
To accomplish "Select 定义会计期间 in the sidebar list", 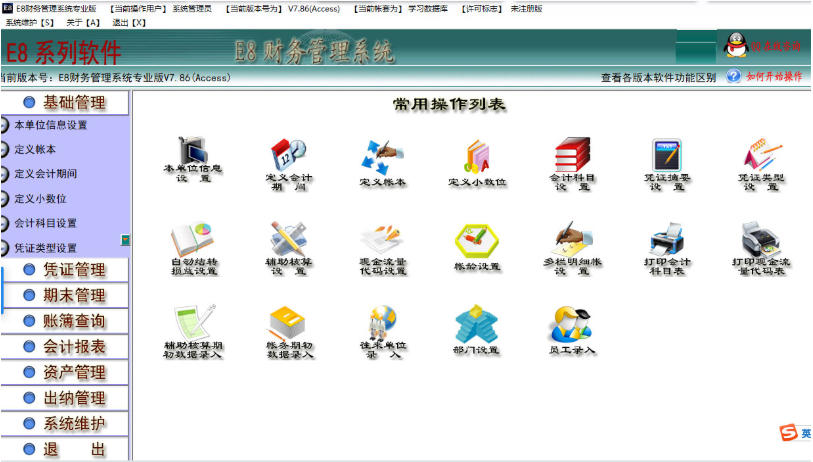I will tap(46, 174).
